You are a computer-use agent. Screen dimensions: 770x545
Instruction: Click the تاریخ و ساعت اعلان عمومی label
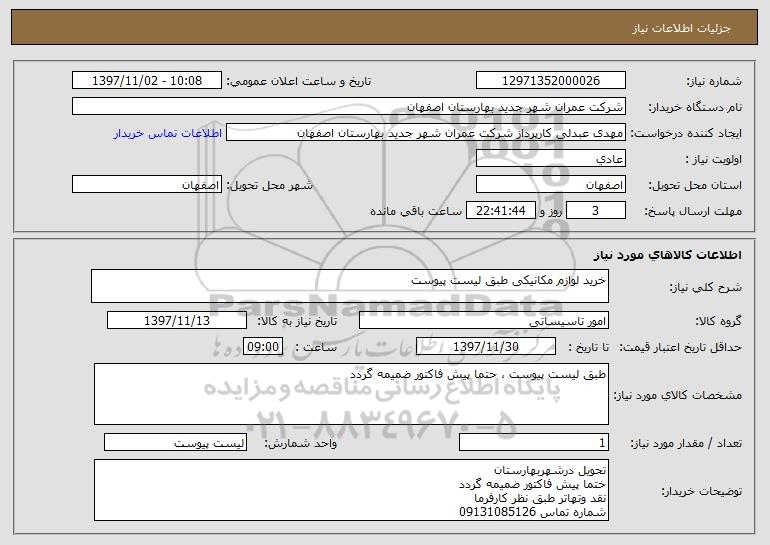(x=299, y=81)
